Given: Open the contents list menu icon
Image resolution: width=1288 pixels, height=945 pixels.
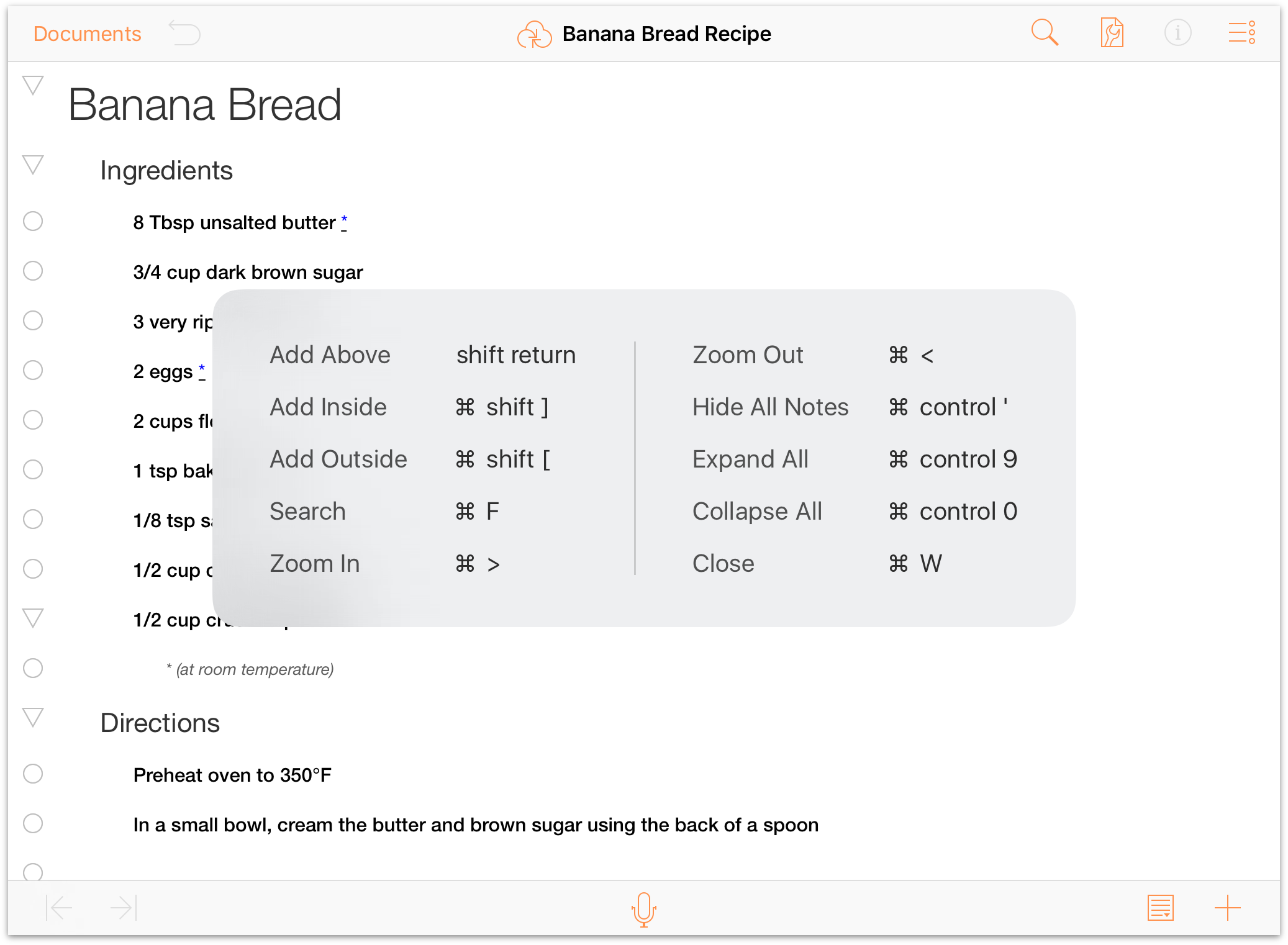Looking at the screenshot, I should tap(1242, 33).
